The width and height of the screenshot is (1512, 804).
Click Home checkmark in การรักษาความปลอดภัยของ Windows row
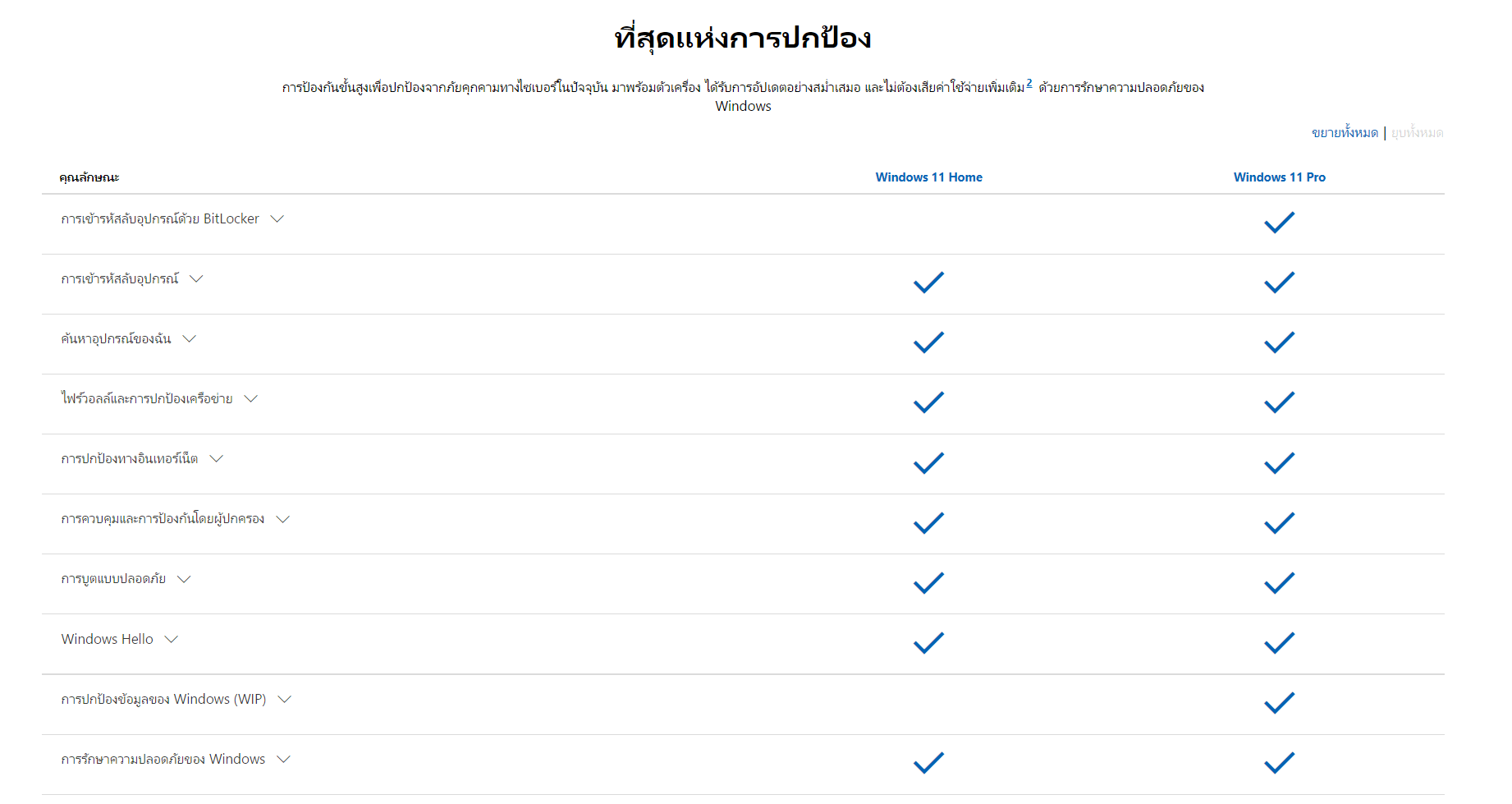pyautogui.click(x=928, y=763)
